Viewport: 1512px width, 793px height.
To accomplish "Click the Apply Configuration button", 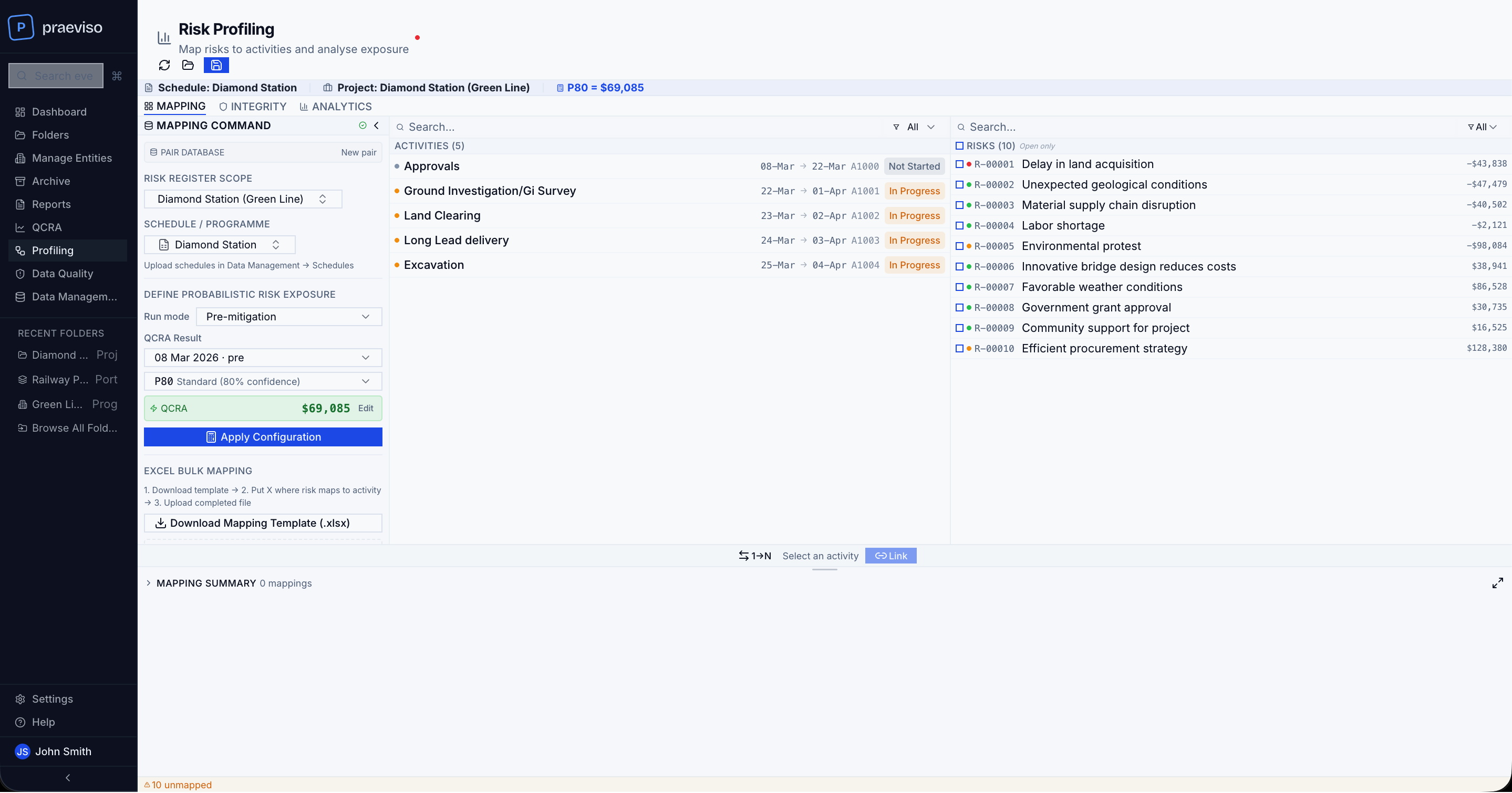I will (x=262, y=436).
